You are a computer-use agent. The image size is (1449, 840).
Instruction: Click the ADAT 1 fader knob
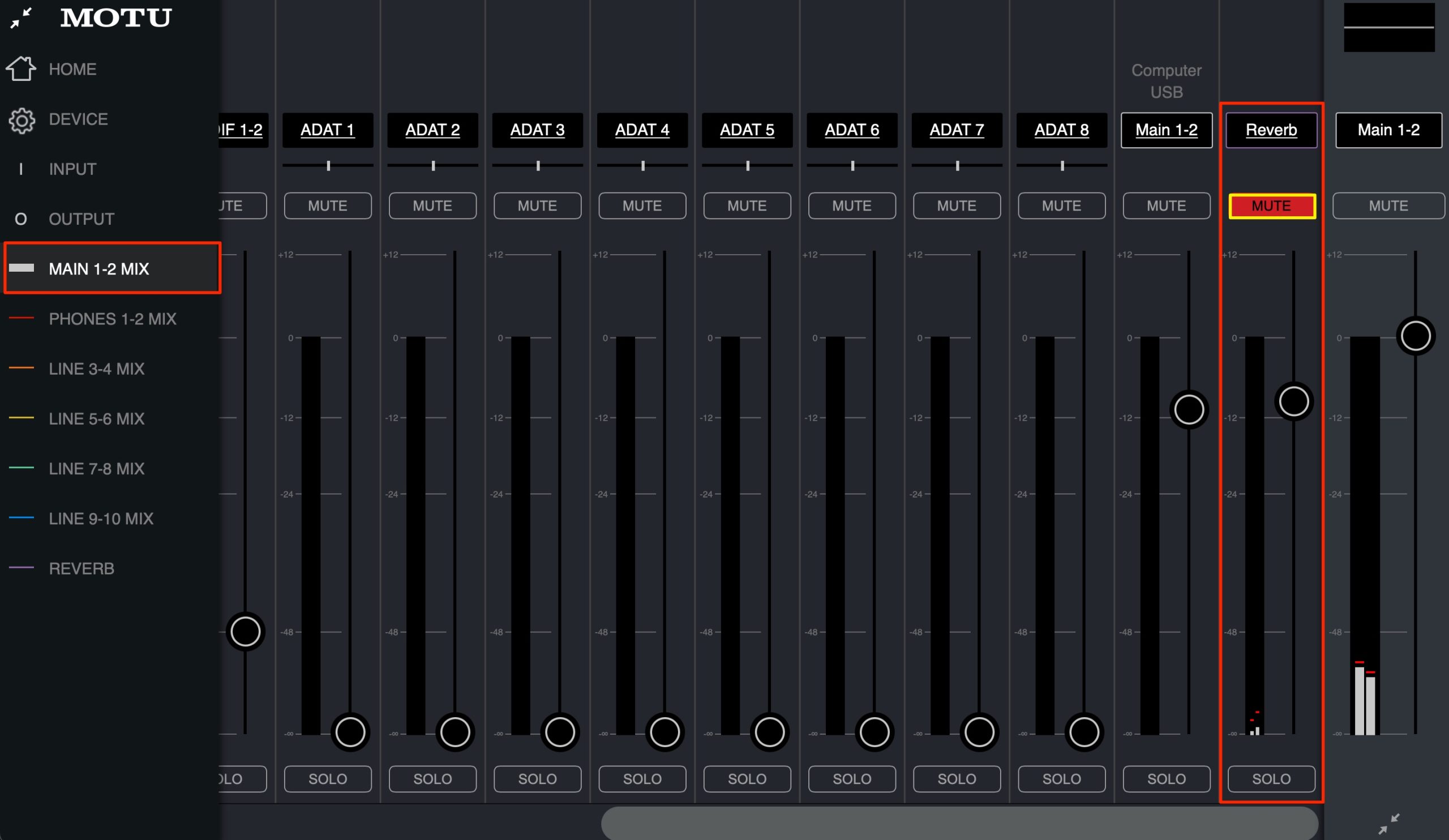pyautogui.click(x=350, y=732)
